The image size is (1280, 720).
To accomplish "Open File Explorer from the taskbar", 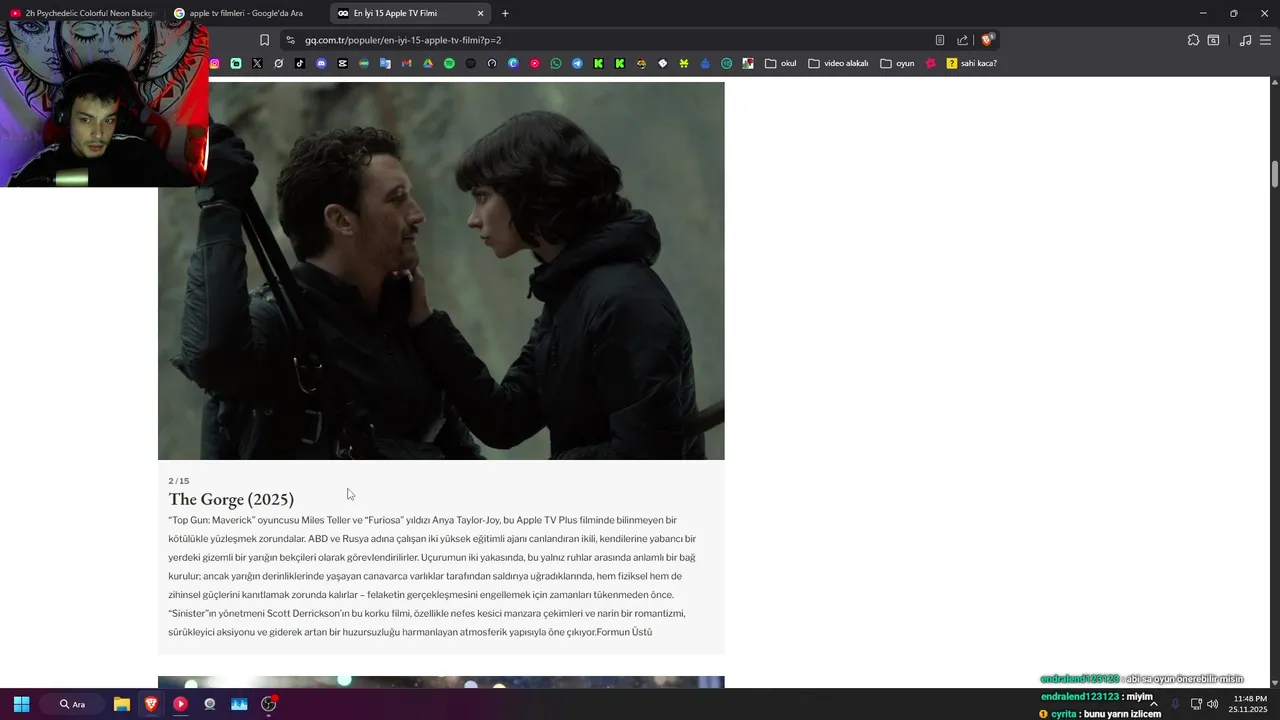I will point(121,704).
